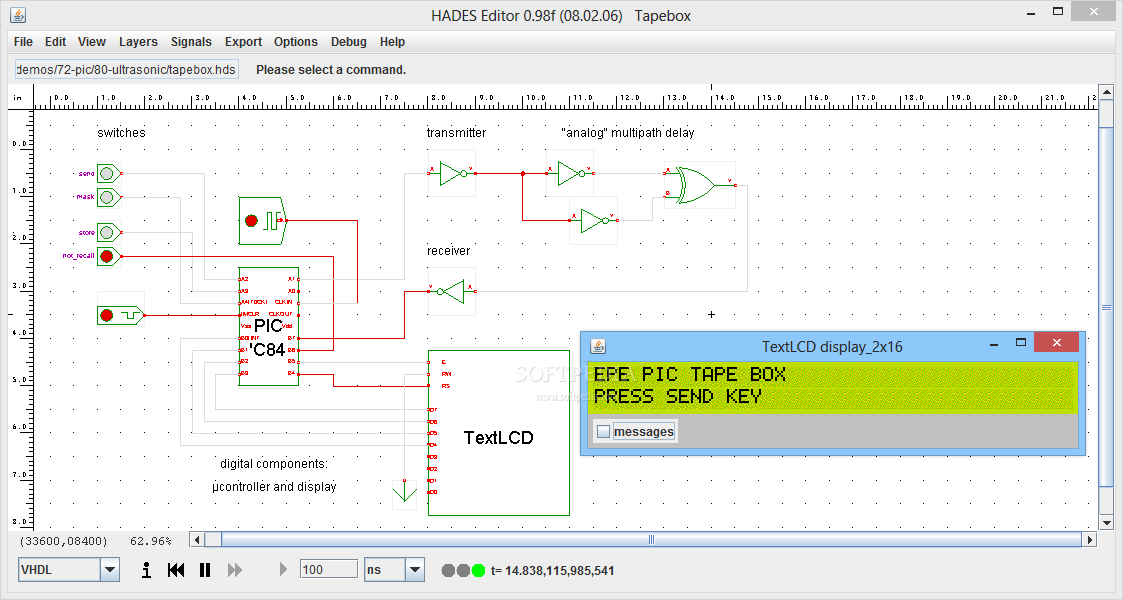The image size is (1123, 600).
Task: Select the XOR gate in multipath delay
Action: (x=699, y=185)
